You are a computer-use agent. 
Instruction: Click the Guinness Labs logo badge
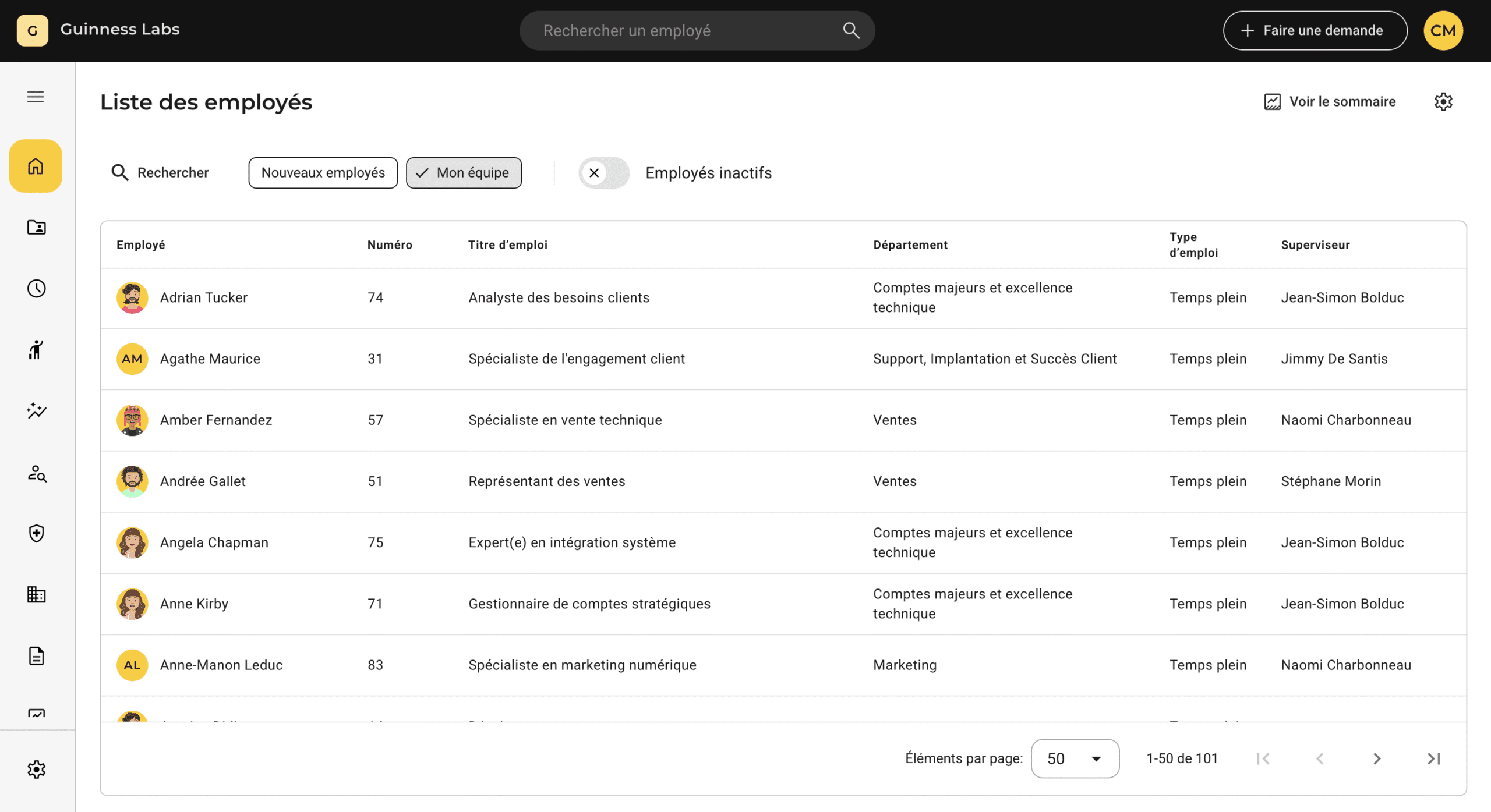[33, 30]
